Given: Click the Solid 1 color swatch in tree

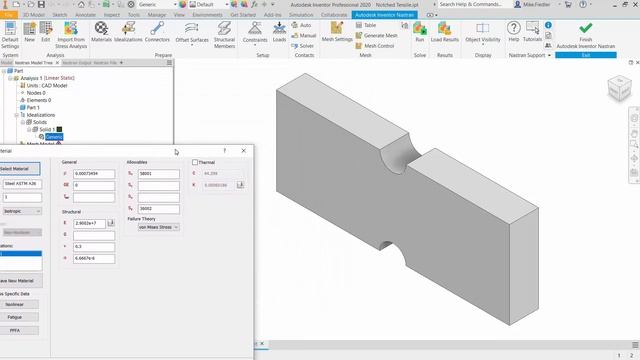Looking at the screenshot, I should pos(59,129).
